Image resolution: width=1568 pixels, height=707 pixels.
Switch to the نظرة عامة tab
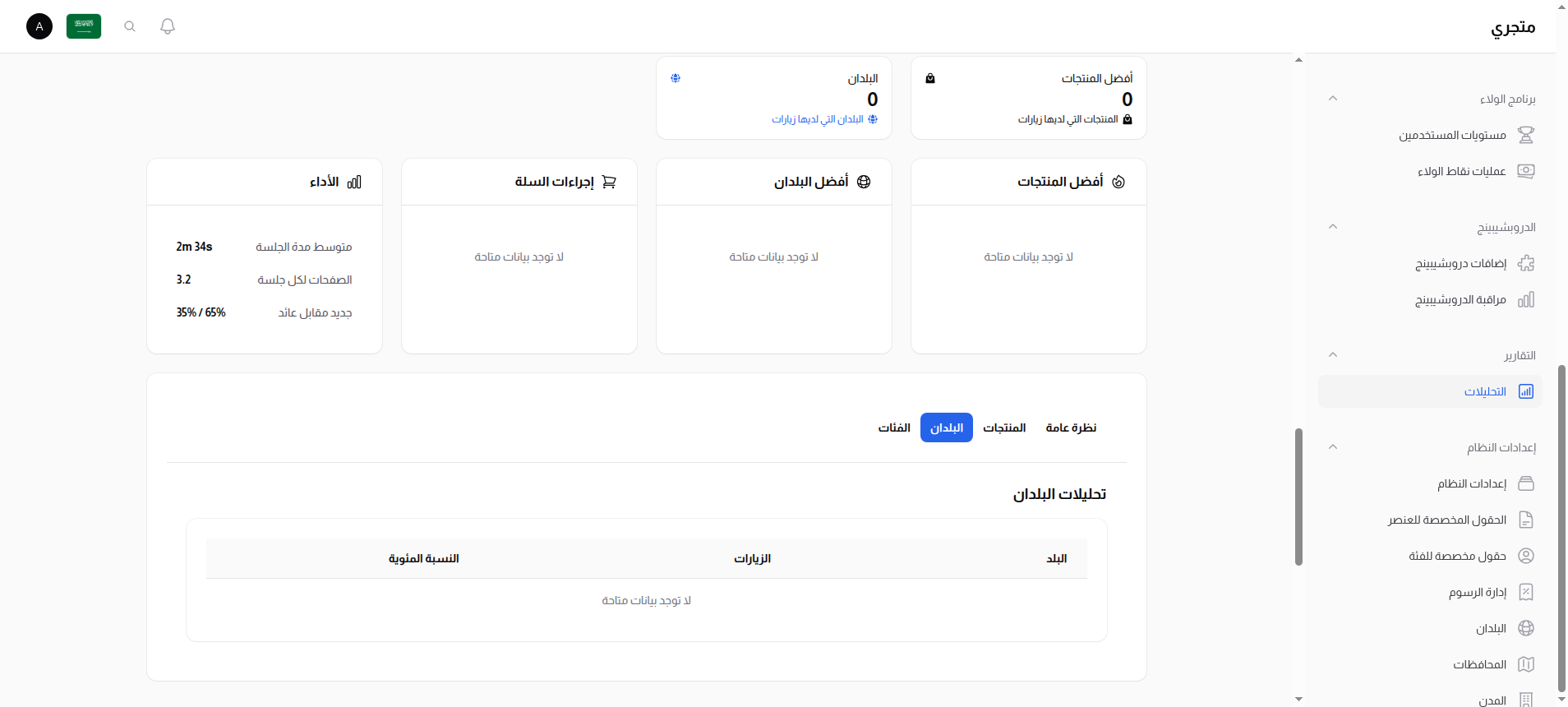(x=1072, y=427)
